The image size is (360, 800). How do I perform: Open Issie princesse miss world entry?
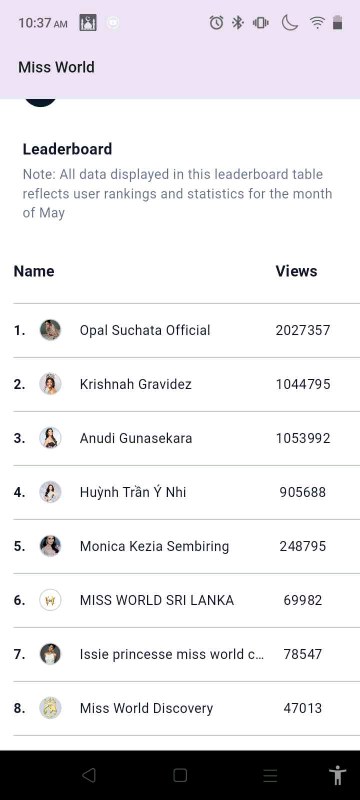pos(187,654)
